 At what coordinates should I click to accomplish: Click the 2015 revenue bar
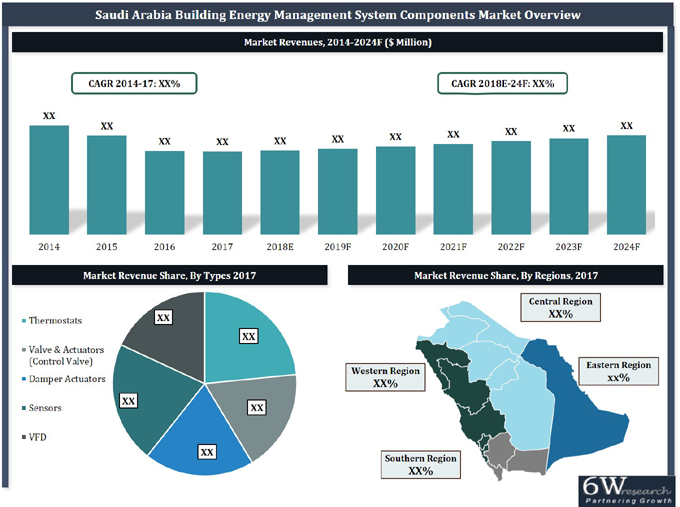click(107, 185)
